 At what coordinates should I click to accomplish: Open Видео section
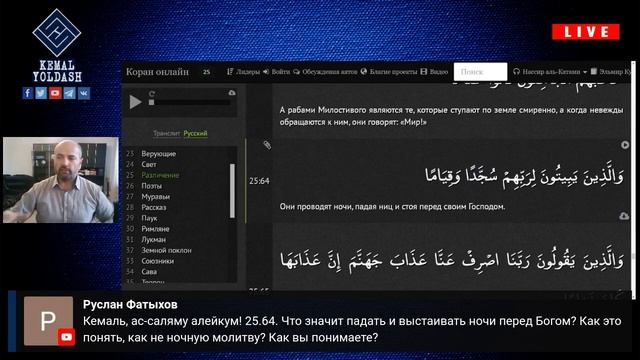434,72
